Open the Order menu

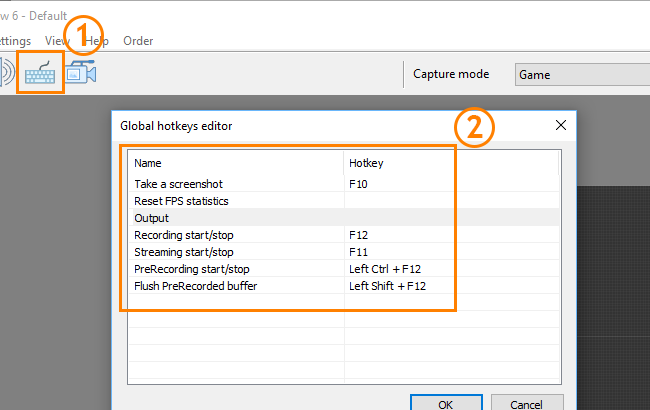point(138,41)
